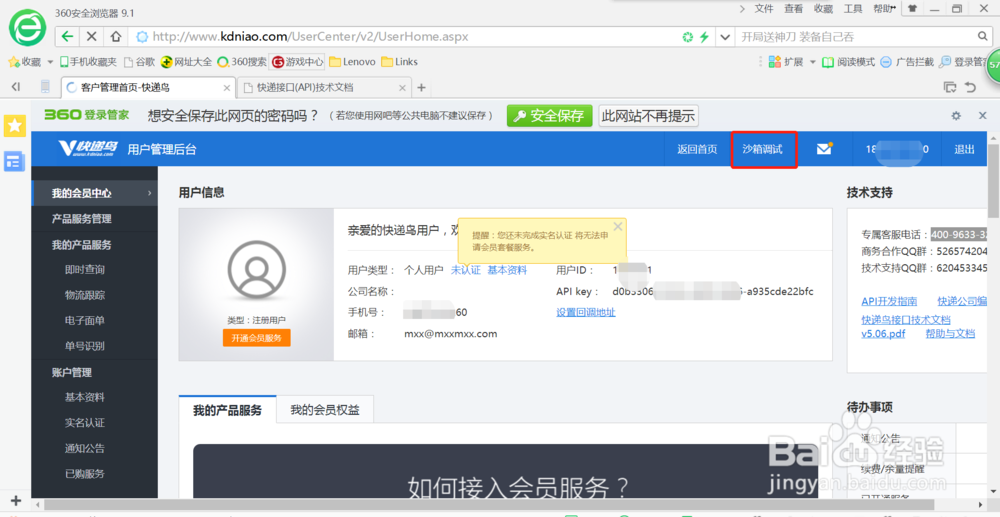1000x517 pixels.
Task: Open the 扩展 extensions menu
Action: [786, 62]
